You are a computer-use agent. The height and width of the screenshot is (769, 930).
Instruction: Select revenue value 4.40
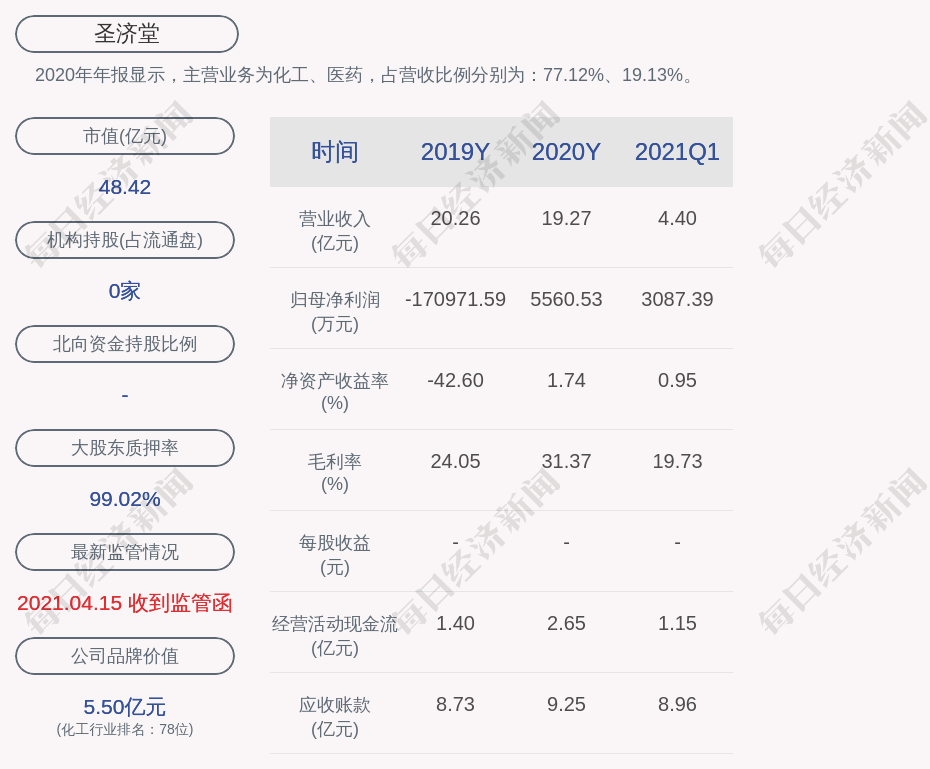point(677,218)
